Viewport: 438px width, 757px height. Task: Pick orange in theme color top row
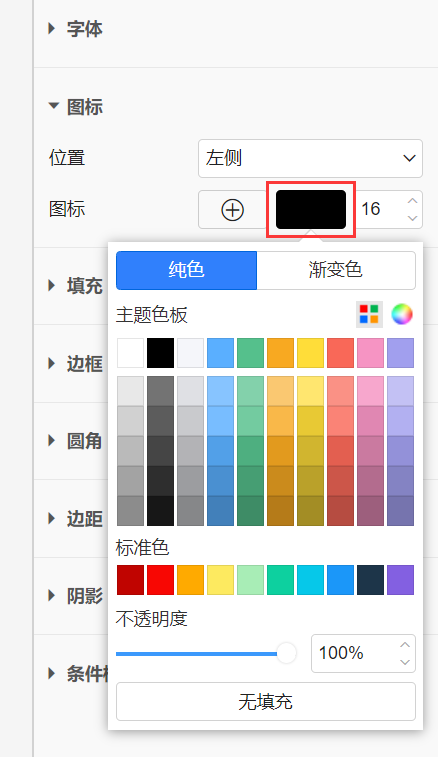[x=280, y=353]
